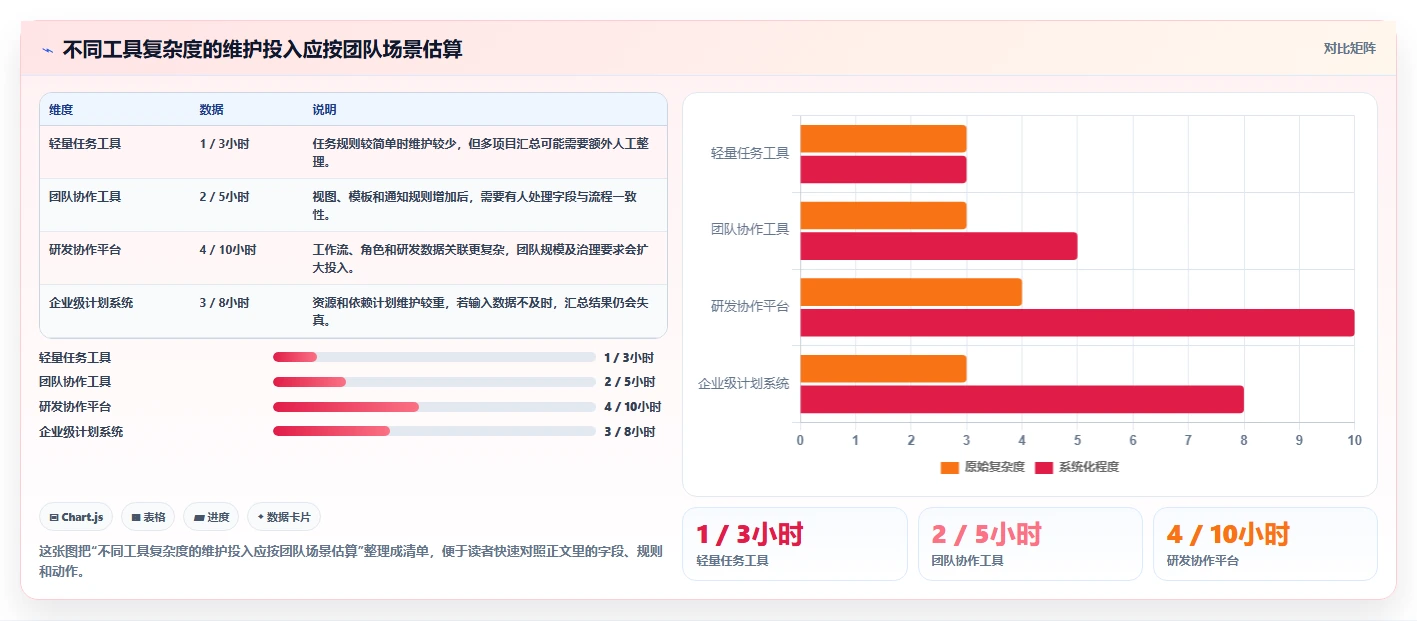This screenshot has width=1417, height=621.
Task: Click the orange 企业级计划系统 chart bar
Action: (x=883, y=368)
